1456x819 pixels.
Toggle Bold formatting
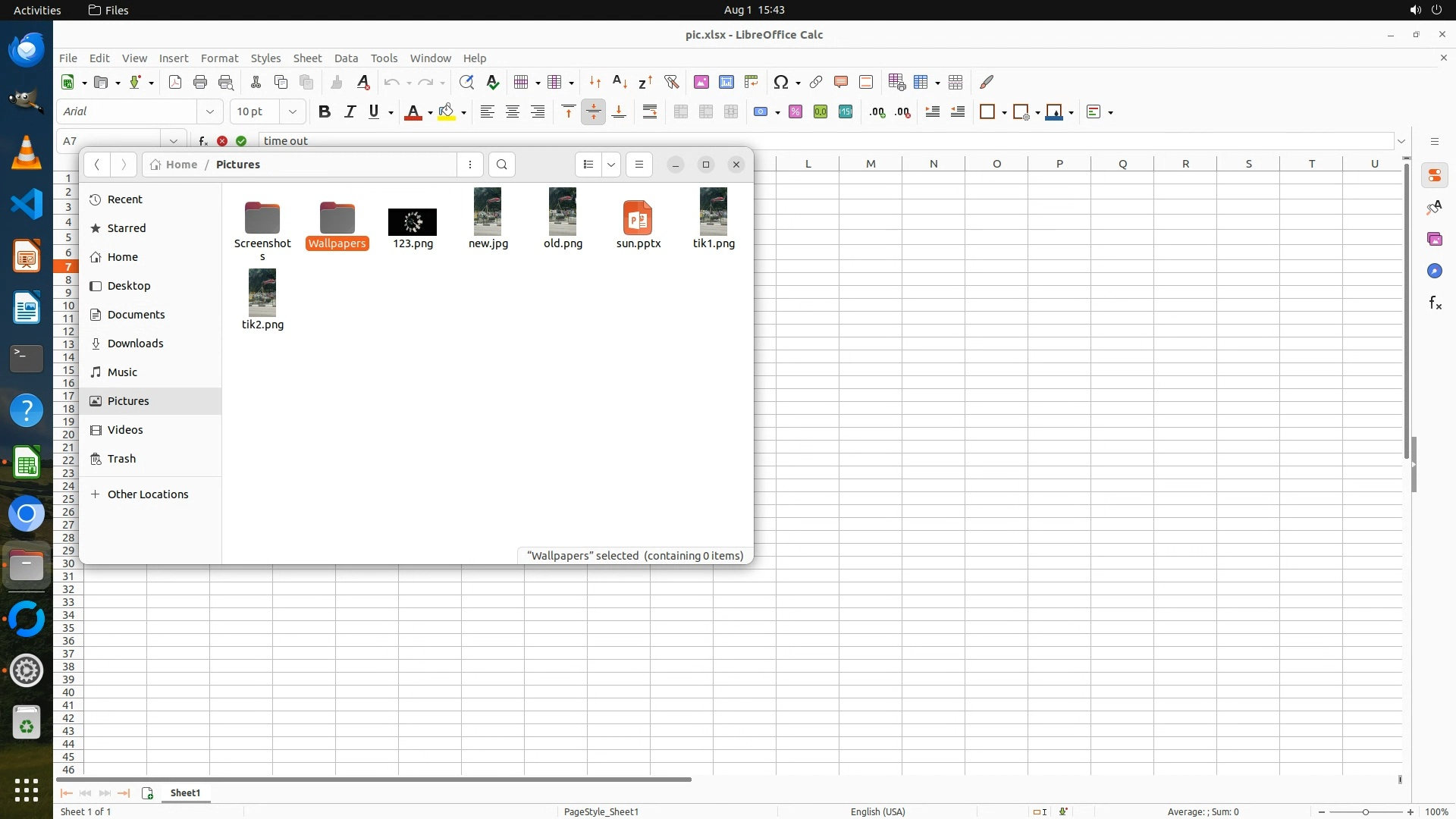[x=325, y=111]
